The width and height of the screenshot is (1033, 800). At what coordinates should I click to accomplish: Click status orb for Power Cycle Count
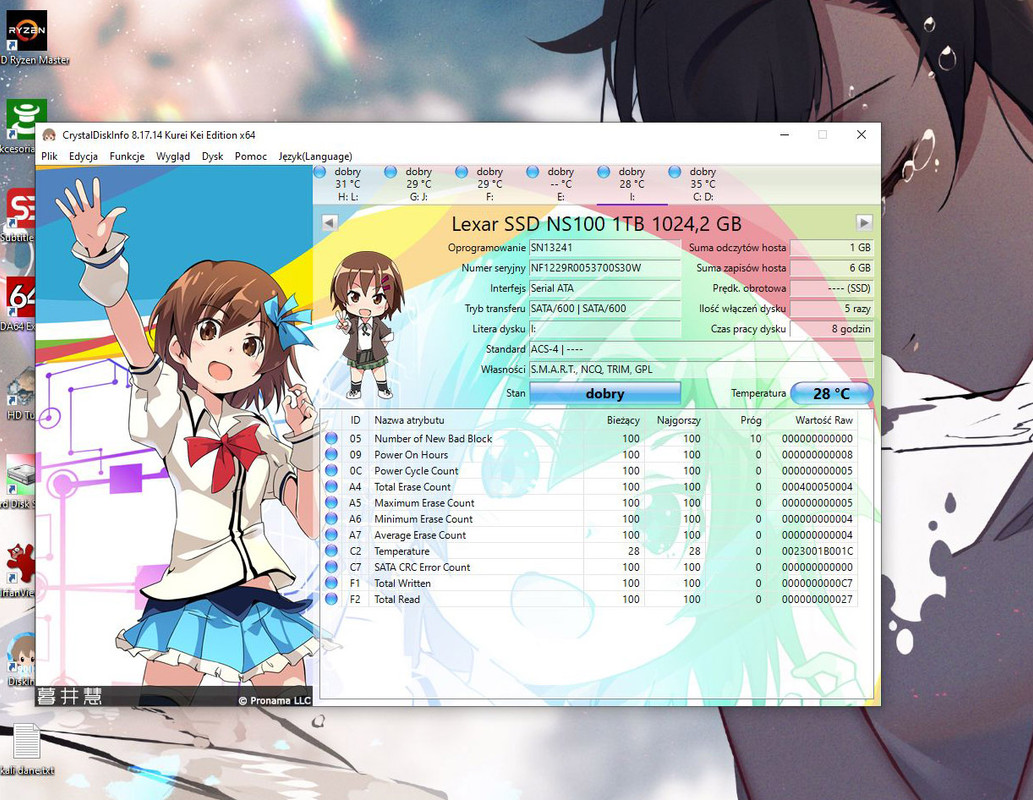pyautogui.click(x=331, y=471)
